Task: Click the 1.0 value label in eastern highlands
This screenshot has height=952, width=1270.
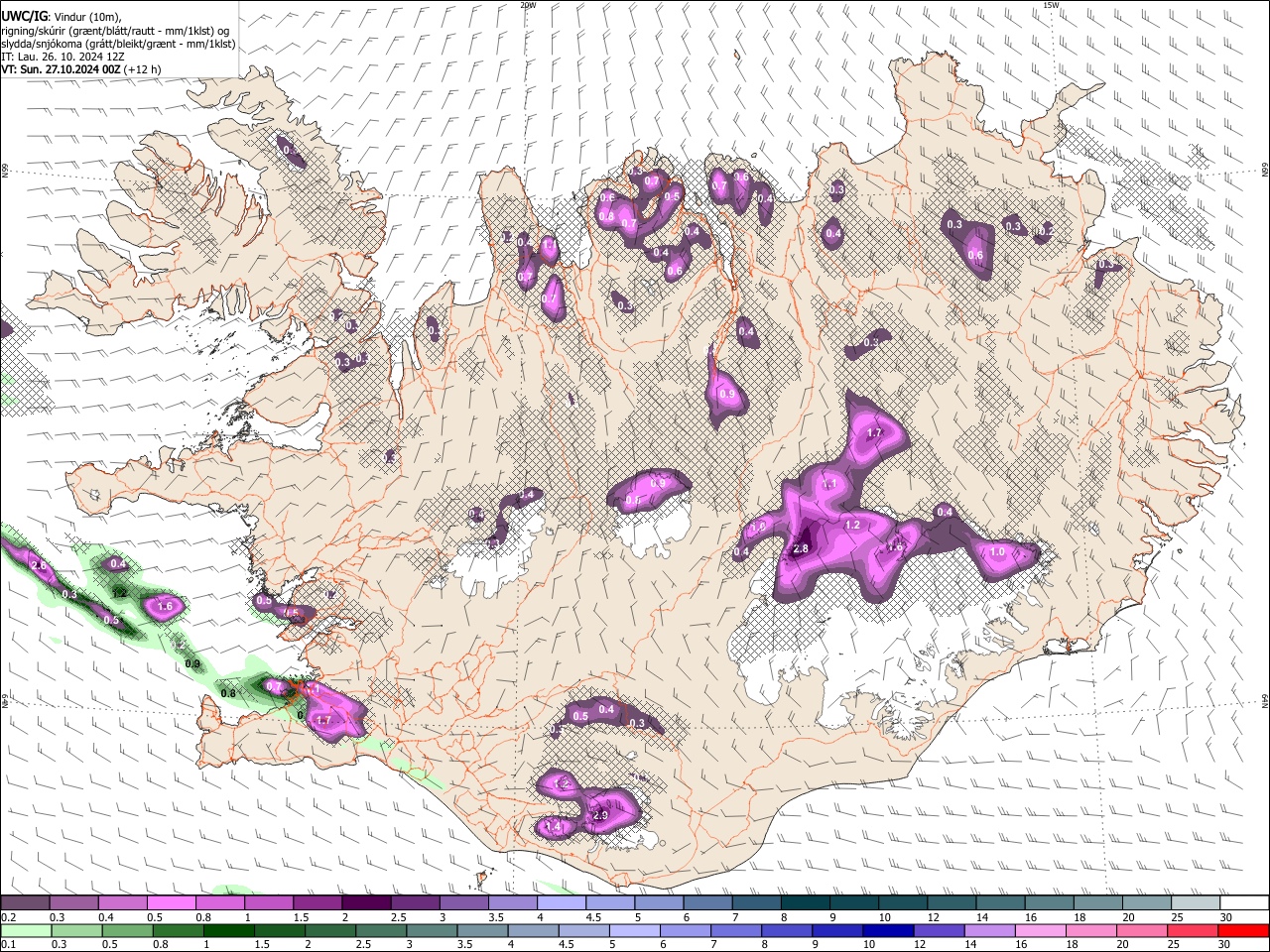Action: tap(998, 551)
